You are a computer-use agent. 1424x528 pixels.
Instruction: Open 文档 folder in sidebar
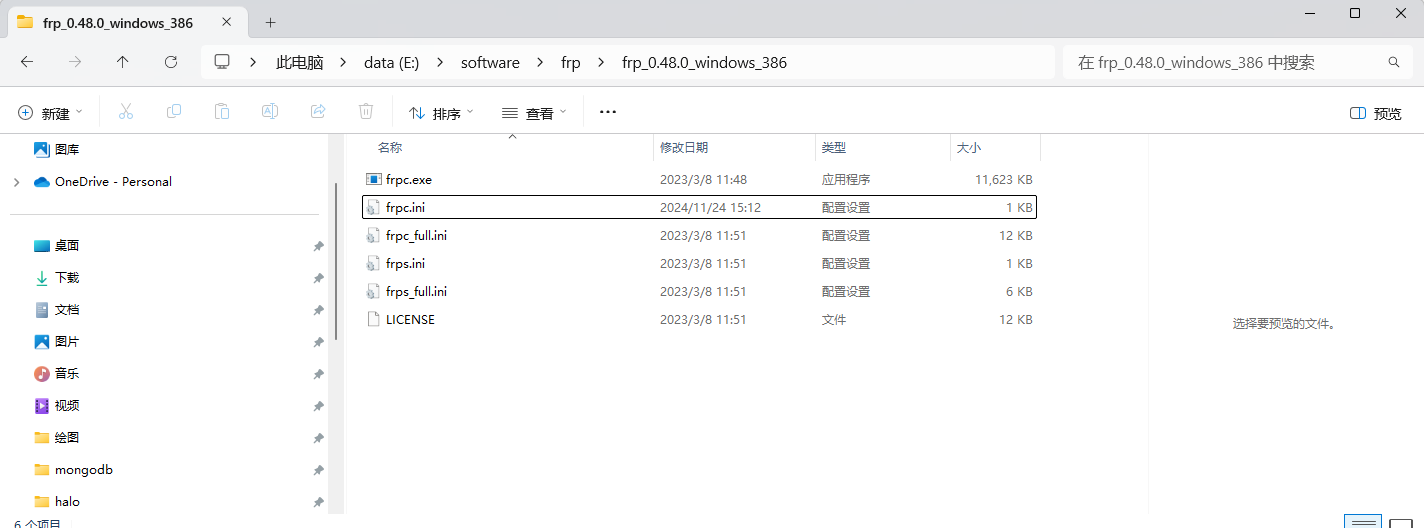(x=67, y=310)
